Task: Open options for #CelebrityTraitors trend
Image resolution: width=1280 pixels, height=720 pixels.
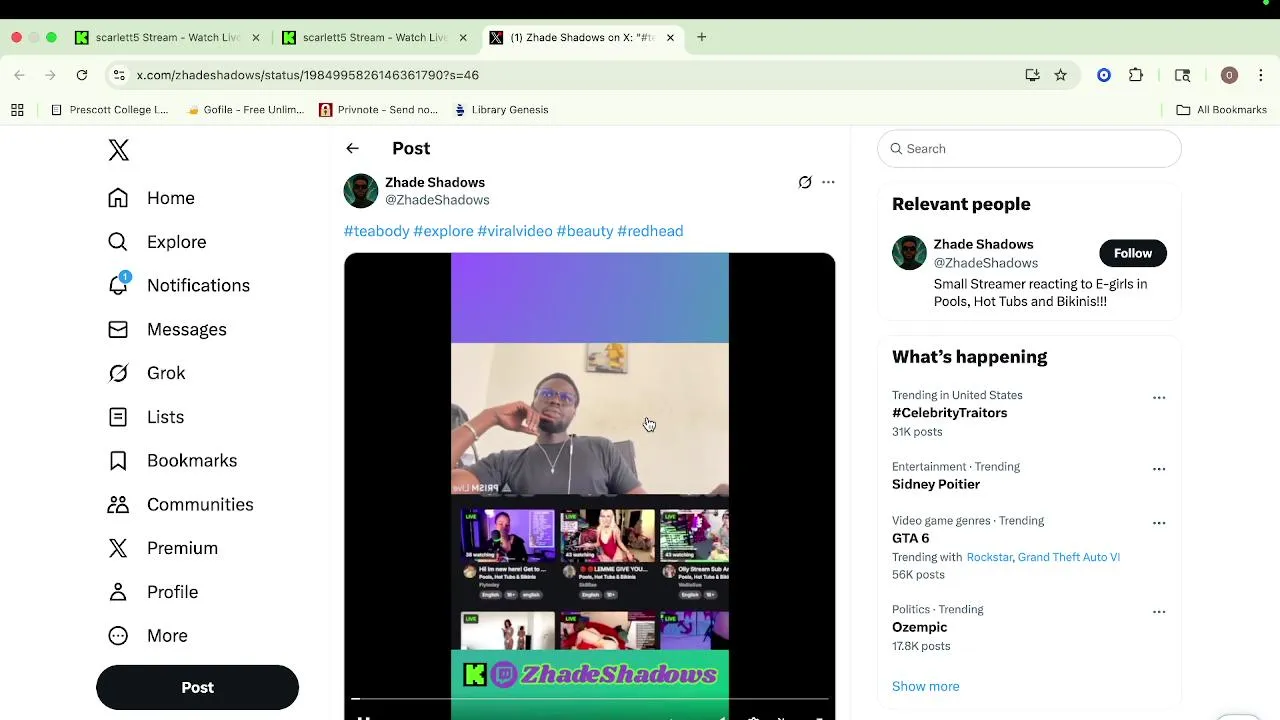Action: [1159, 398]
